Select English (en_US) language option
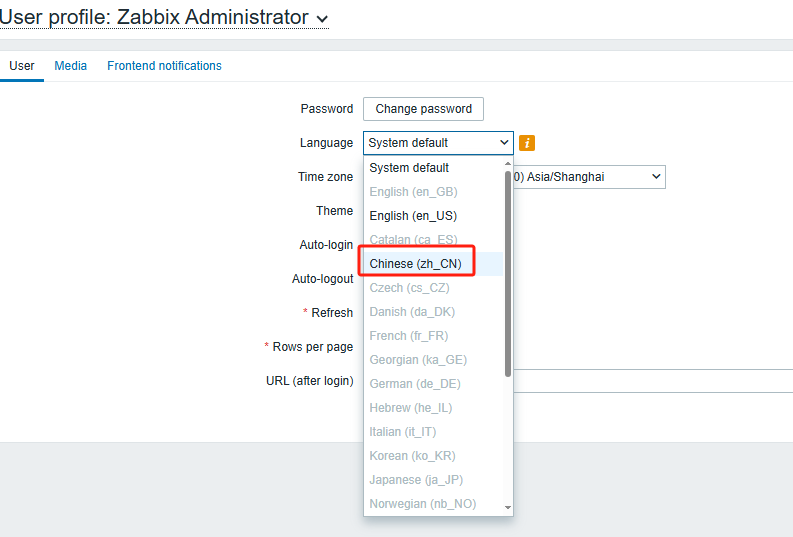Viewport: 793px width, 537px height. pos(413,216)
